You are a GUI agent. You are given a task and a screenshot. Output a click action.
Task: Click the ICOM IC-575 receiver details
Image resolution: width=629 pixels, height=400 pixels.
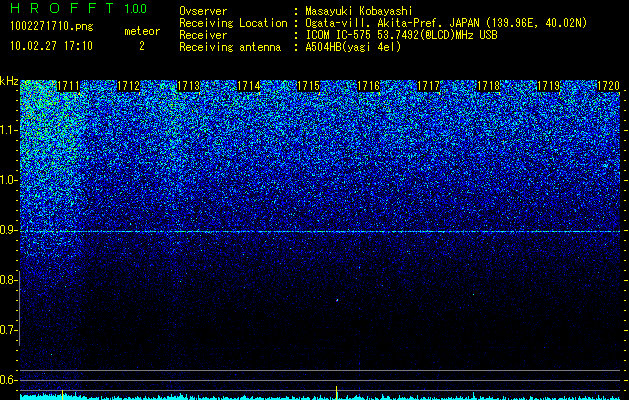(x=401, y=35)
